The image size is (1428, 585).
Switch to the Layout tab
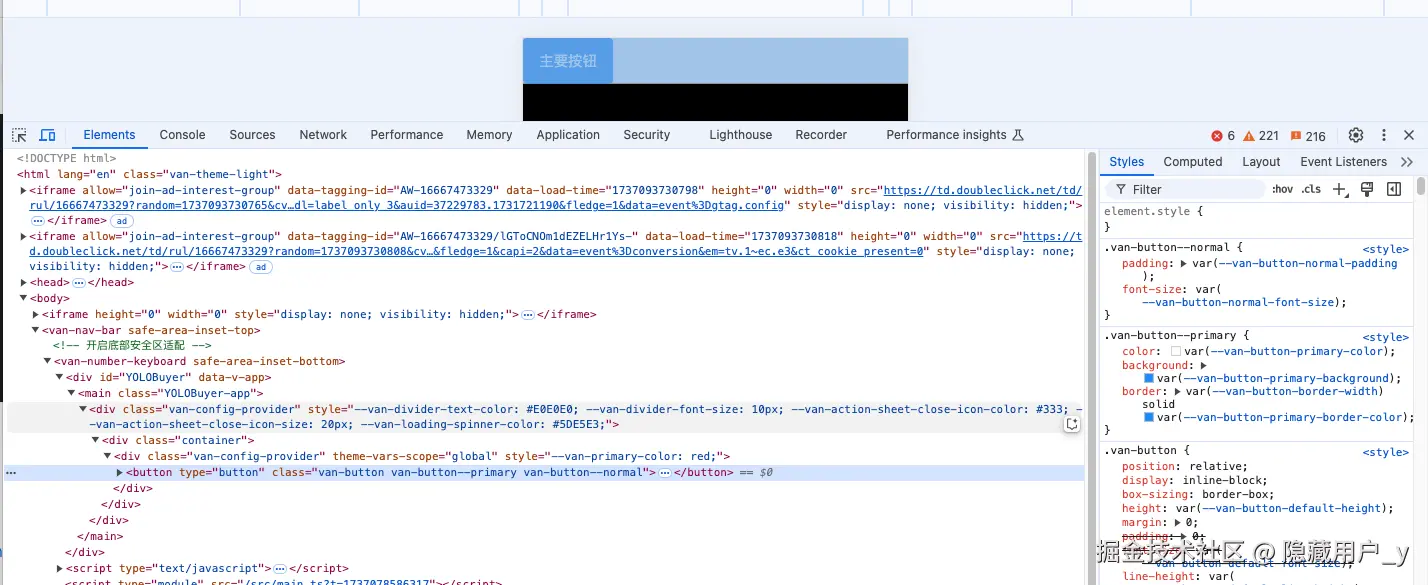[x=1261, y=162]
